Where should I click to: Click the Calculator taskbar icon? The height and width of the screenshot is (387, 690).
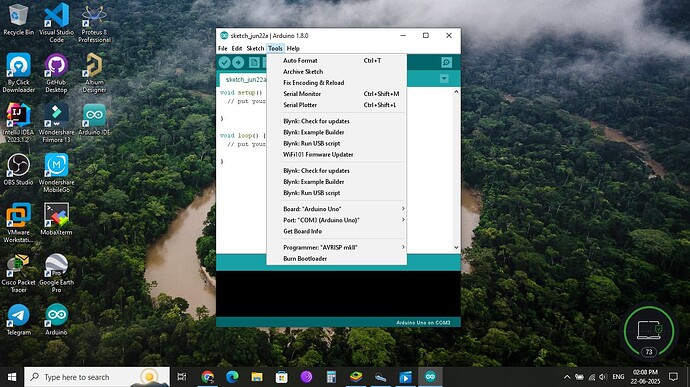click(331, 377)
